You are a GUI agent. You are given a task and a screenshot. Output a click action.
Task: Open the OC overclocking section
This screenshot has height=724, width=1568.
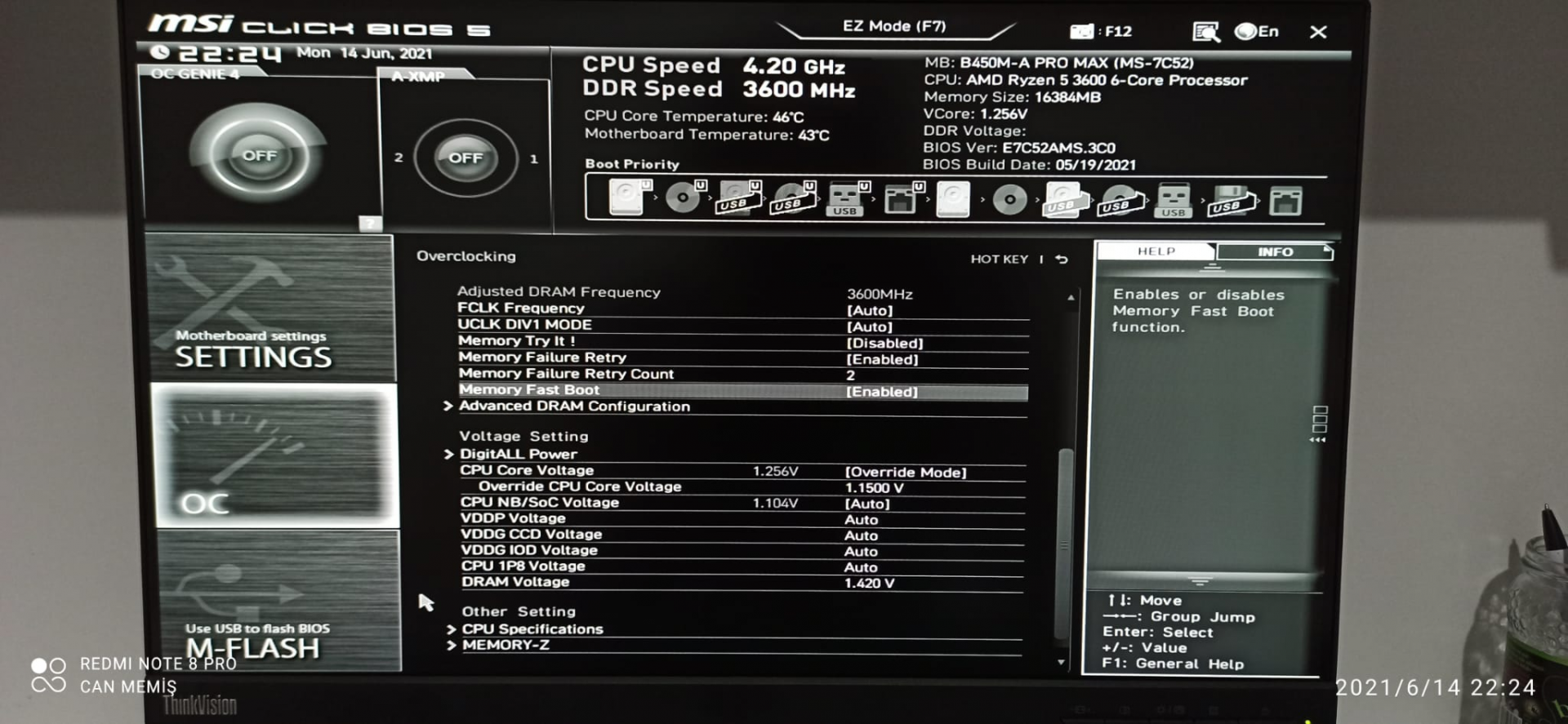coord(275,455)
